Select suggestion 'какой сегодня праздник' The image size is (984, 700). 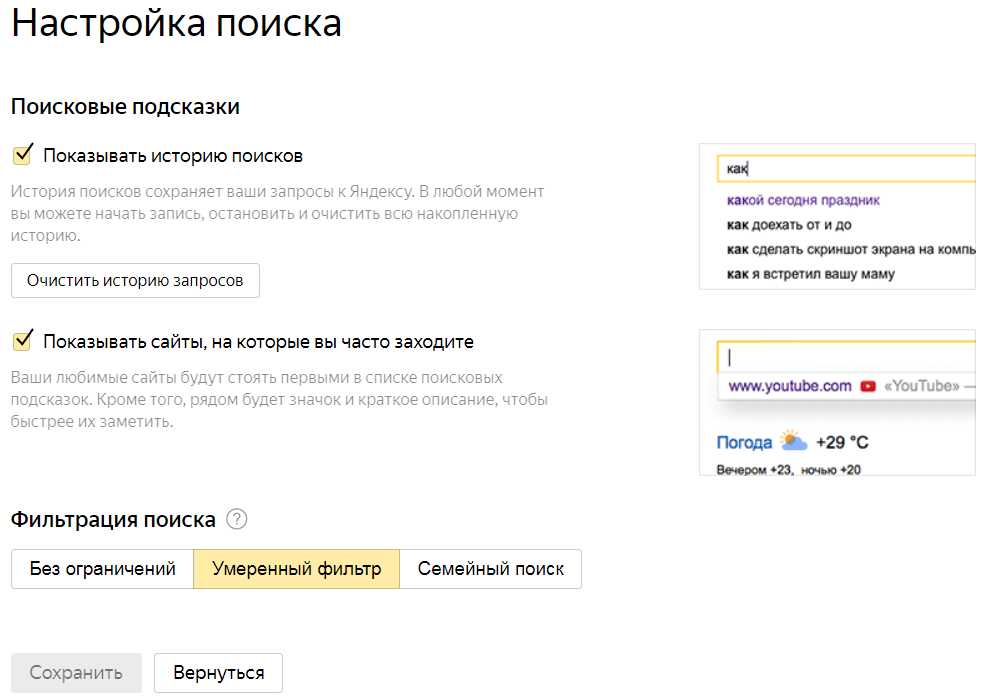click(803, 200)
